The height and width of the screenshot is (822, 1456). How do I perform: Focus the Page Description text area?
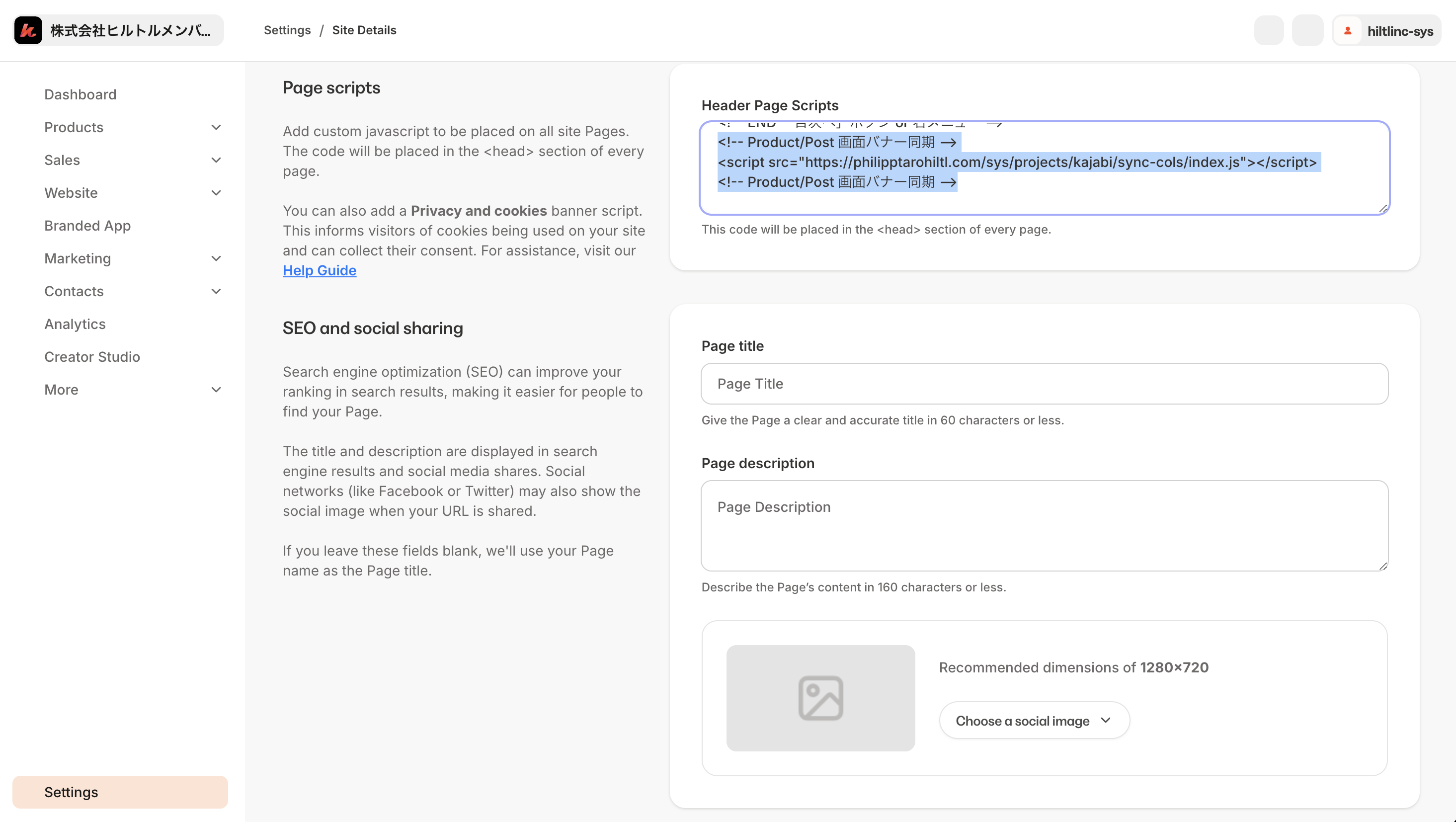pos(1044,526)
